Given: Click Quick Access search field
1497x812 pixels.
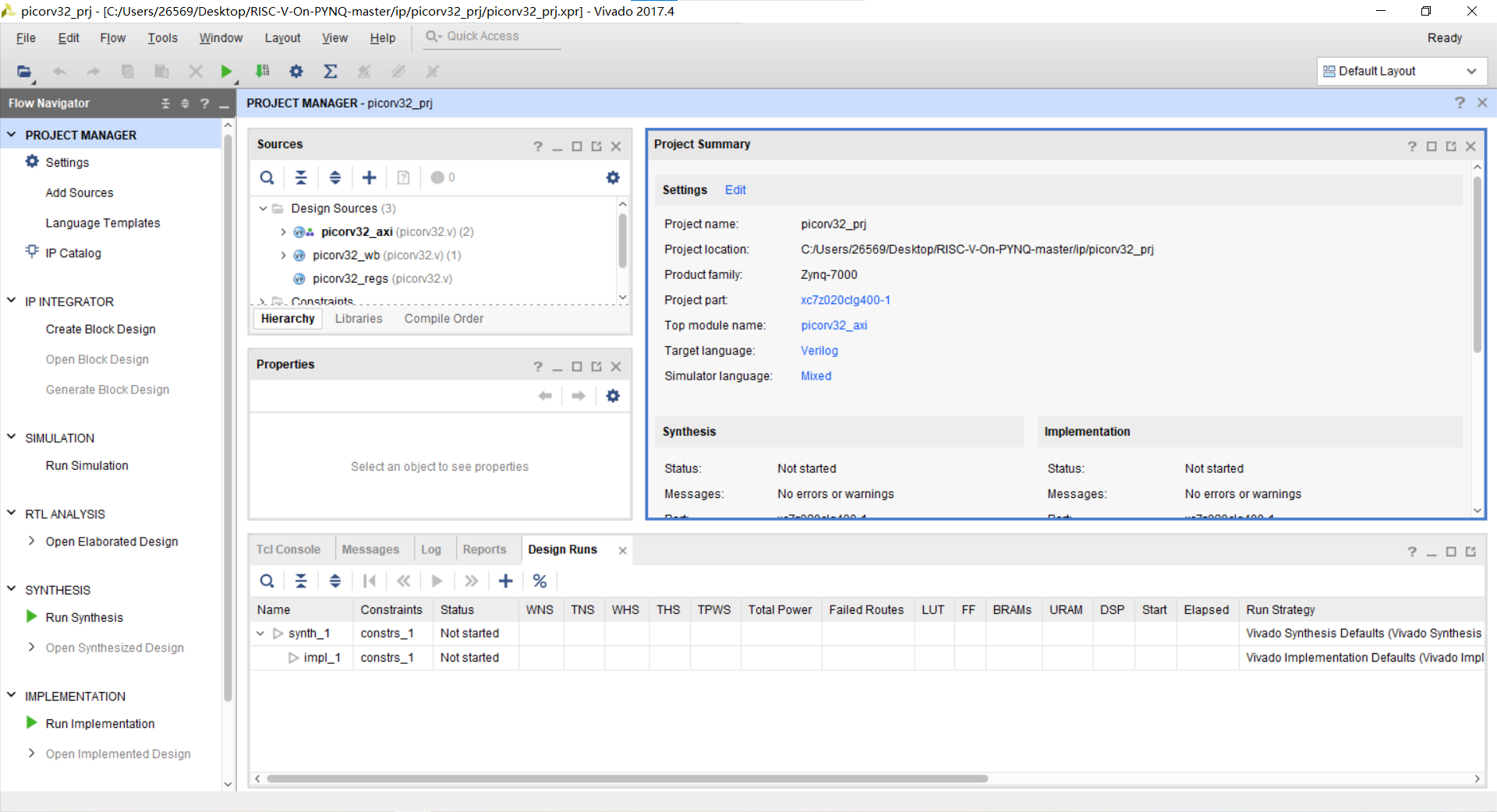Looking at the screenshot, I should click(492, 37).
